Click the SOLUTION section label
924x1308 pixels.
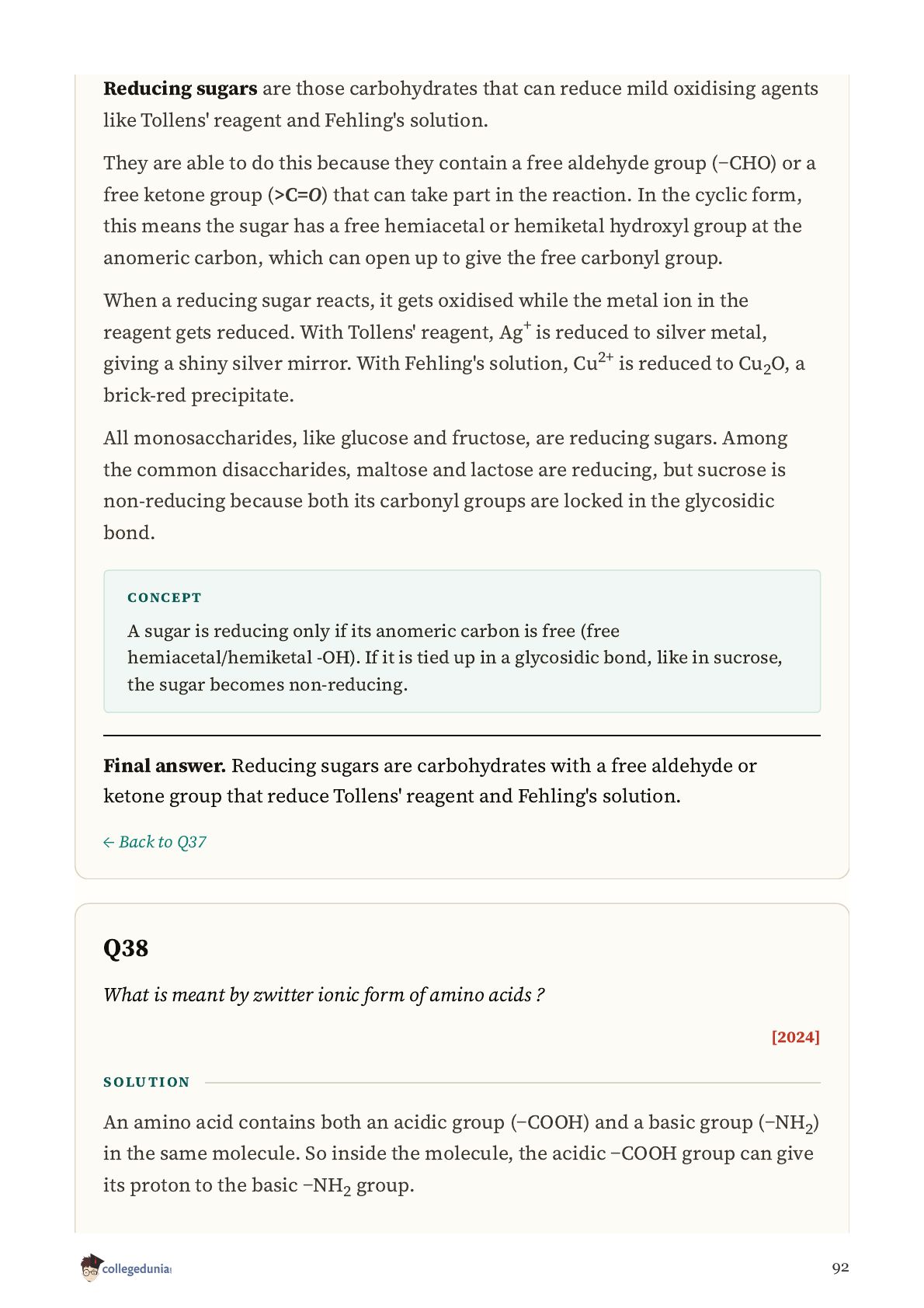click(x=147, y=1082)
